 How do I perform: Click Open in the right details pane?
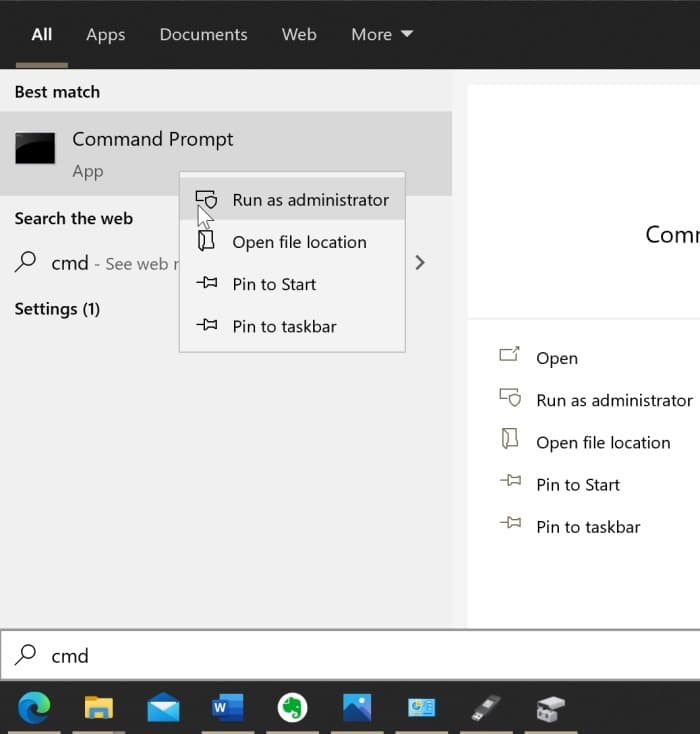[x=557, y=358]
